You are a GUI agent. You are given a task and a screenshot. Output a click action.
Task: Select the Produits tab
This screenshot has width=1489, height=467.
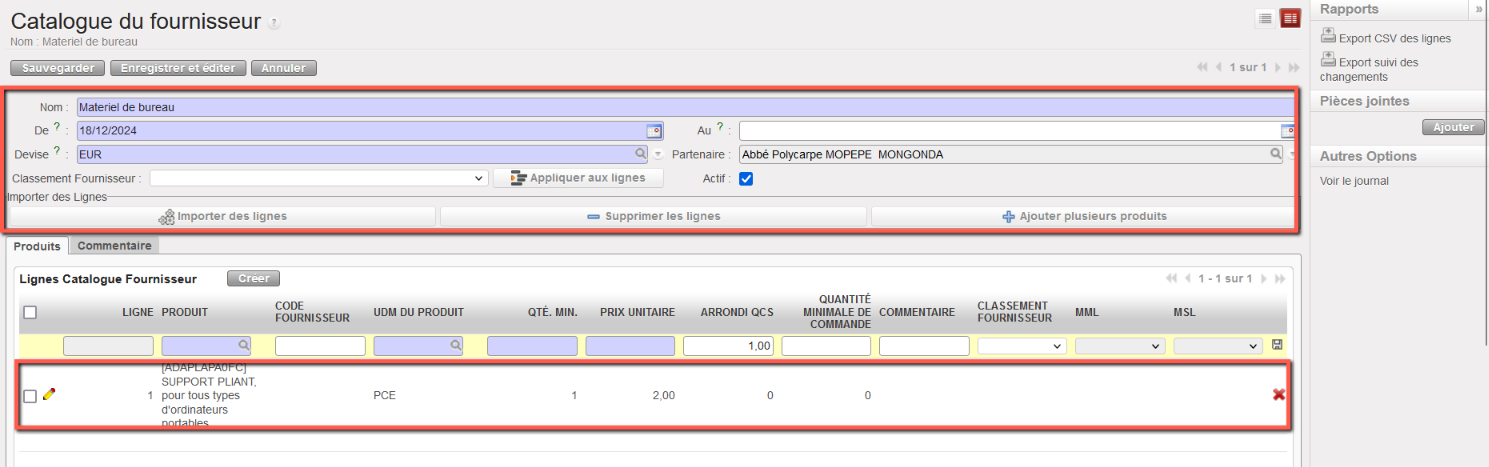pos(37,246)
